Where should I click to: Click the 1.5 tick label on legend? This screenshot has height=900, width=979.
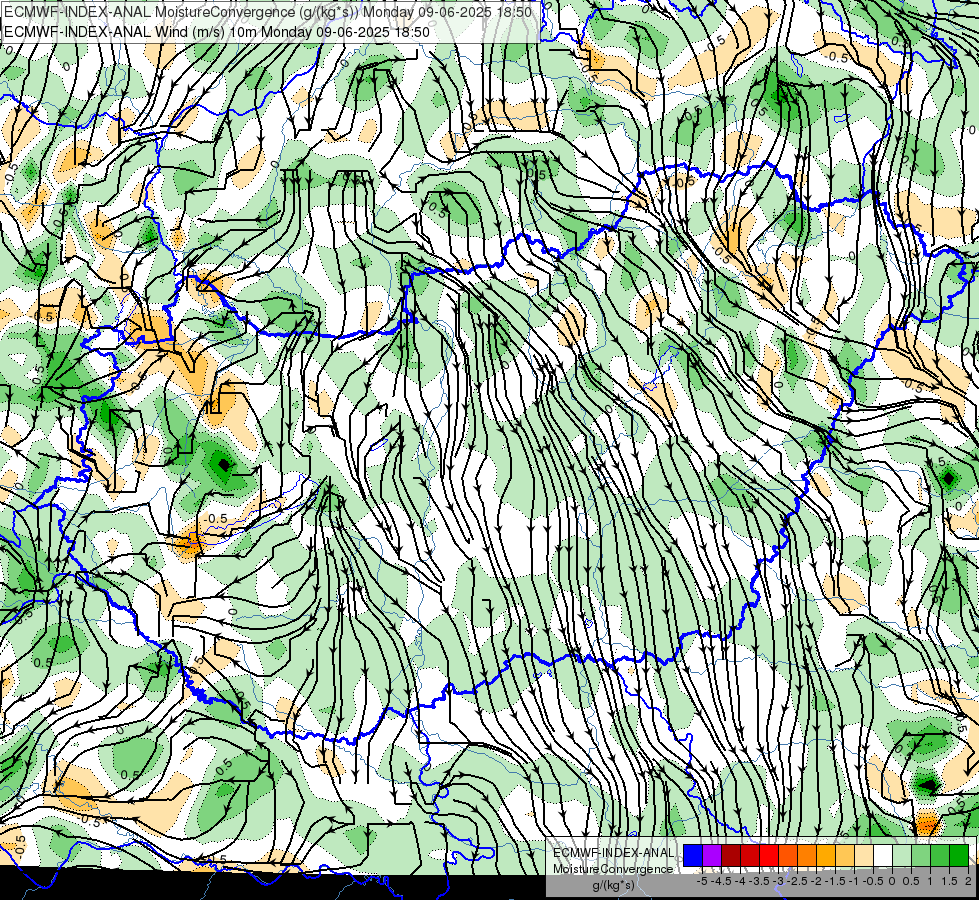[x=950, y=881]
